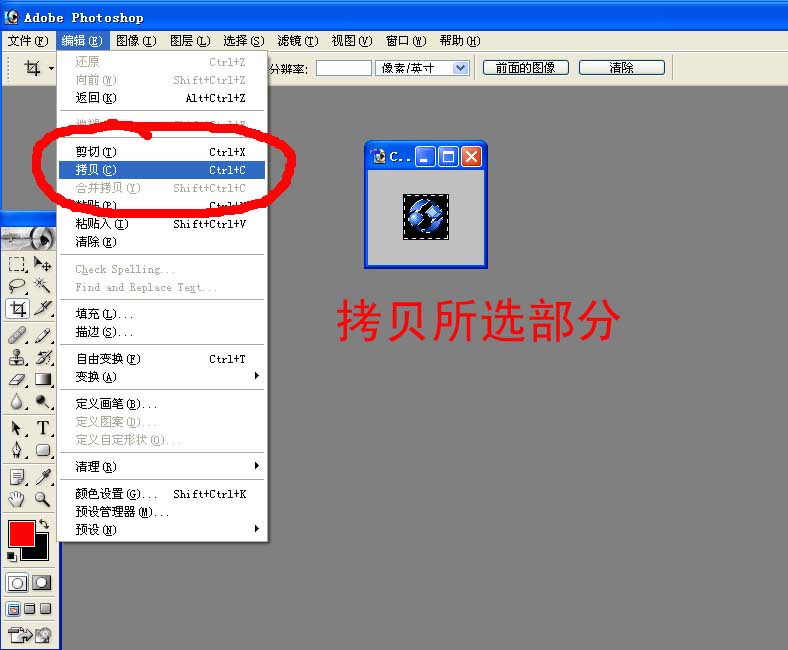Open the red foreground color picker
Image resolution: width=788 pixels, height=650 pixels.
click(x=21, y=534)
